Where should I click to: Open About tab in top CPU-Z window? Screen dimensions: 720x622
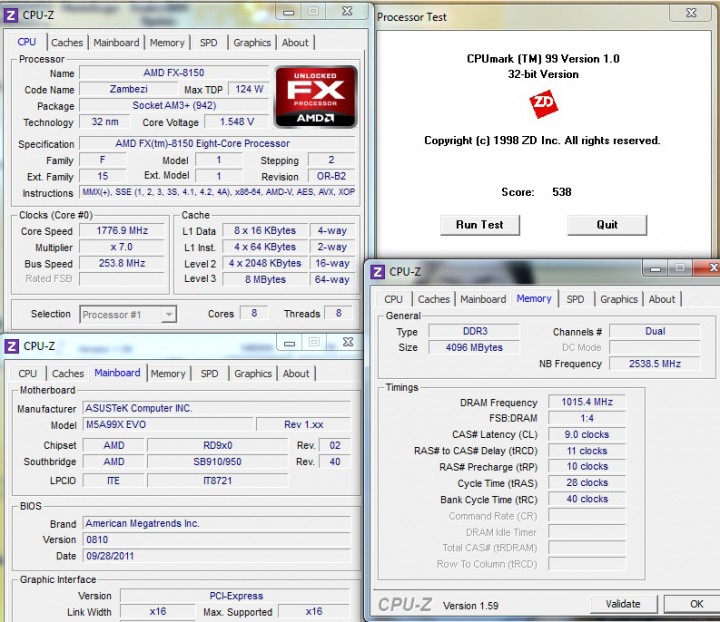coord(295,43)
